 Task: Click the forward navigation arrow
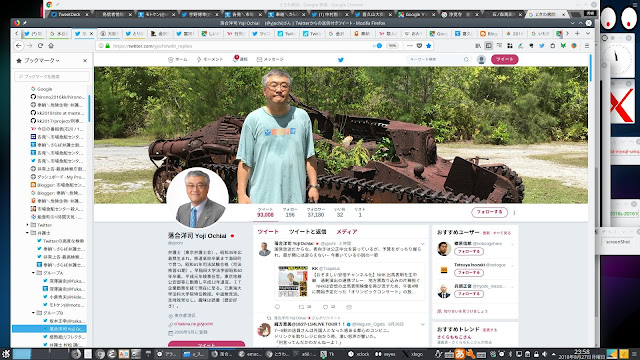click(29, 46)
